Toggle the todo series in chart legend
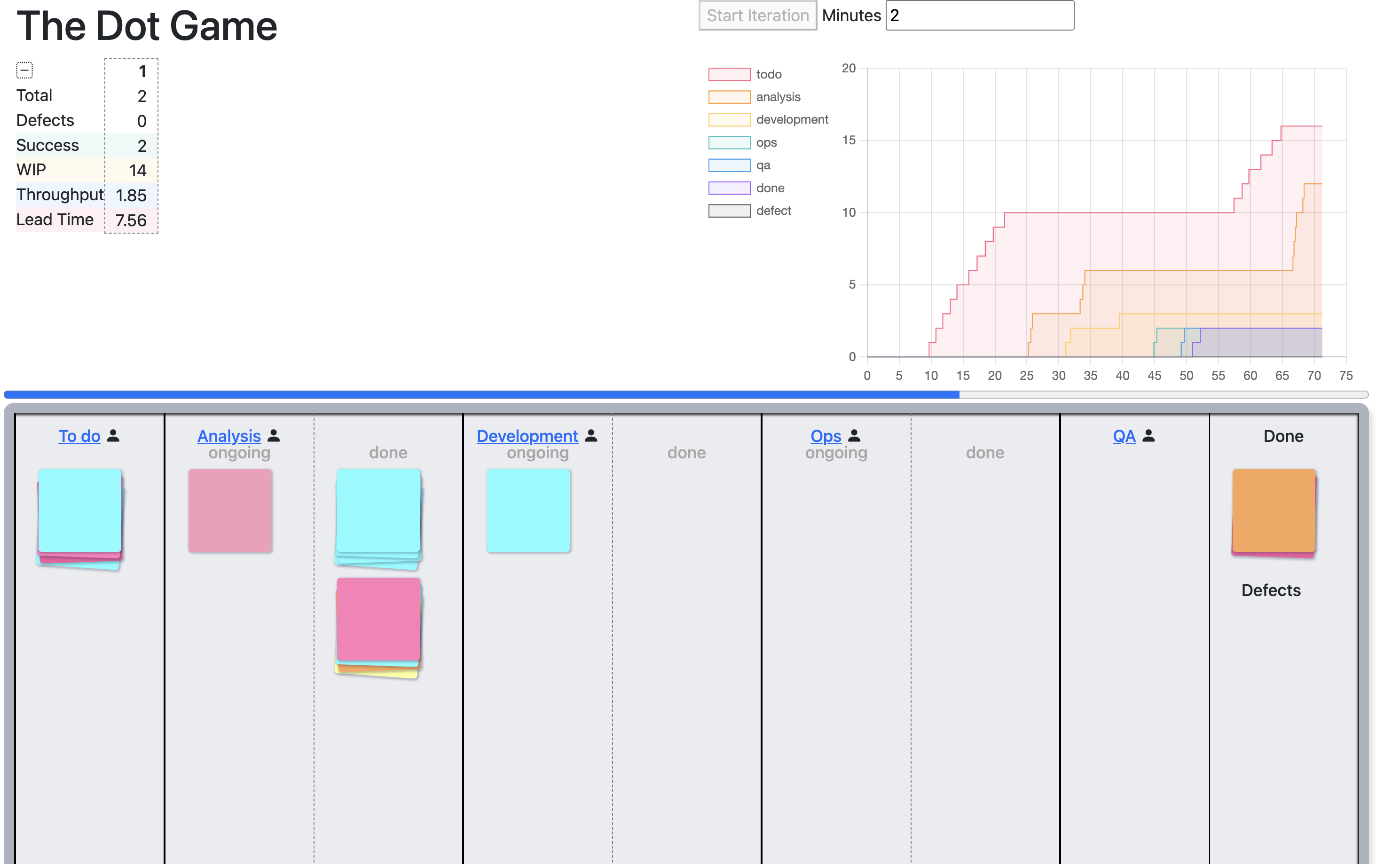This screenshot has height=864, width=1400. 729,74
